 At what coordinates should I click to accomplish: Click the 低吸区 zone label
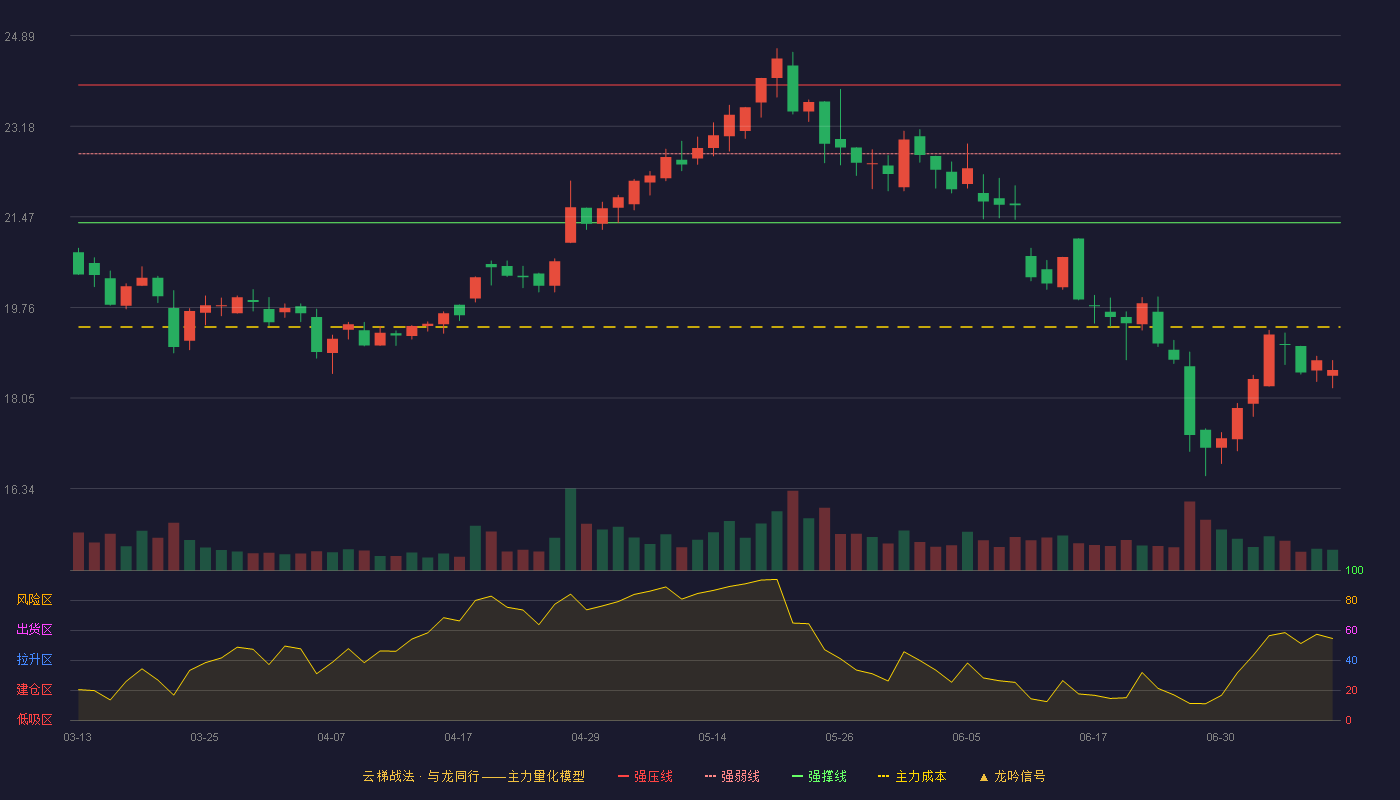pyautogui.click(x=34, y=719)
